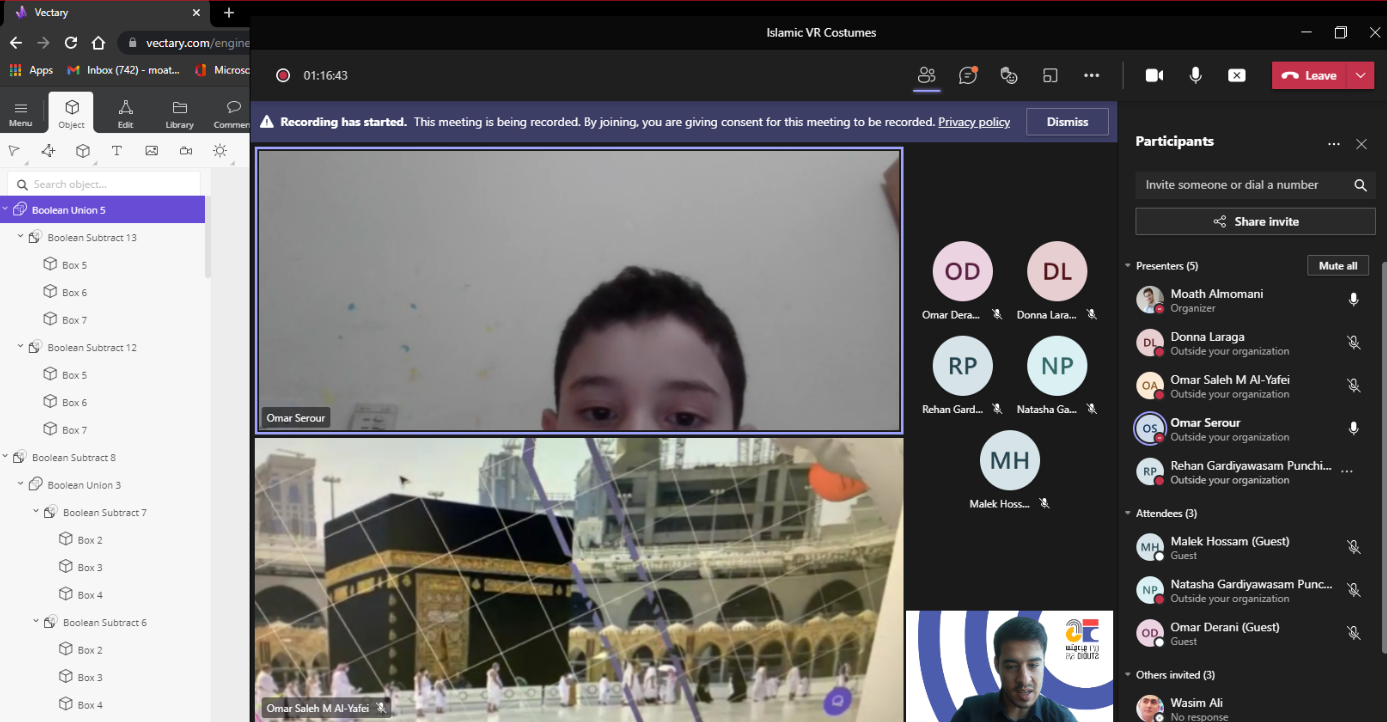1387x722 pixels.
Task: Select the OD Omar Derani avatar tile
Action: coord(962,271)
